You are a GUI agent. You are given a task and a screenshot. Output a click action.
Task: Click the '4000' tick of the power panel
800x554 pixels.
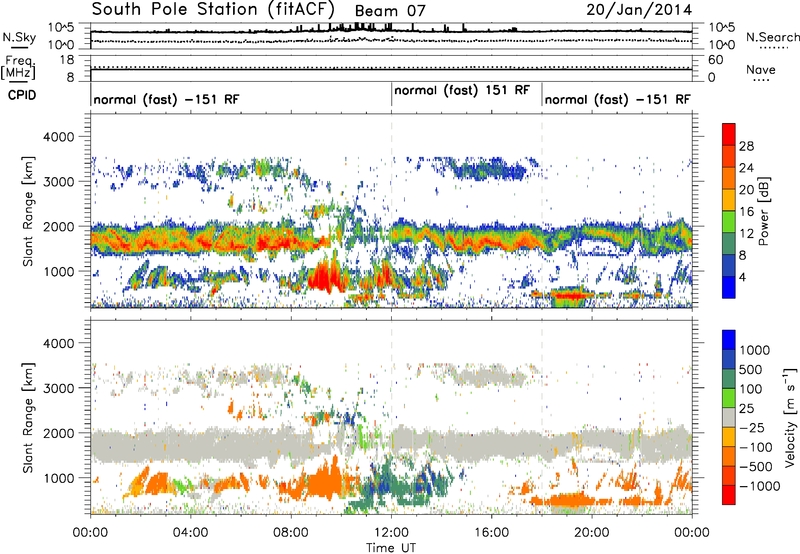59,137
